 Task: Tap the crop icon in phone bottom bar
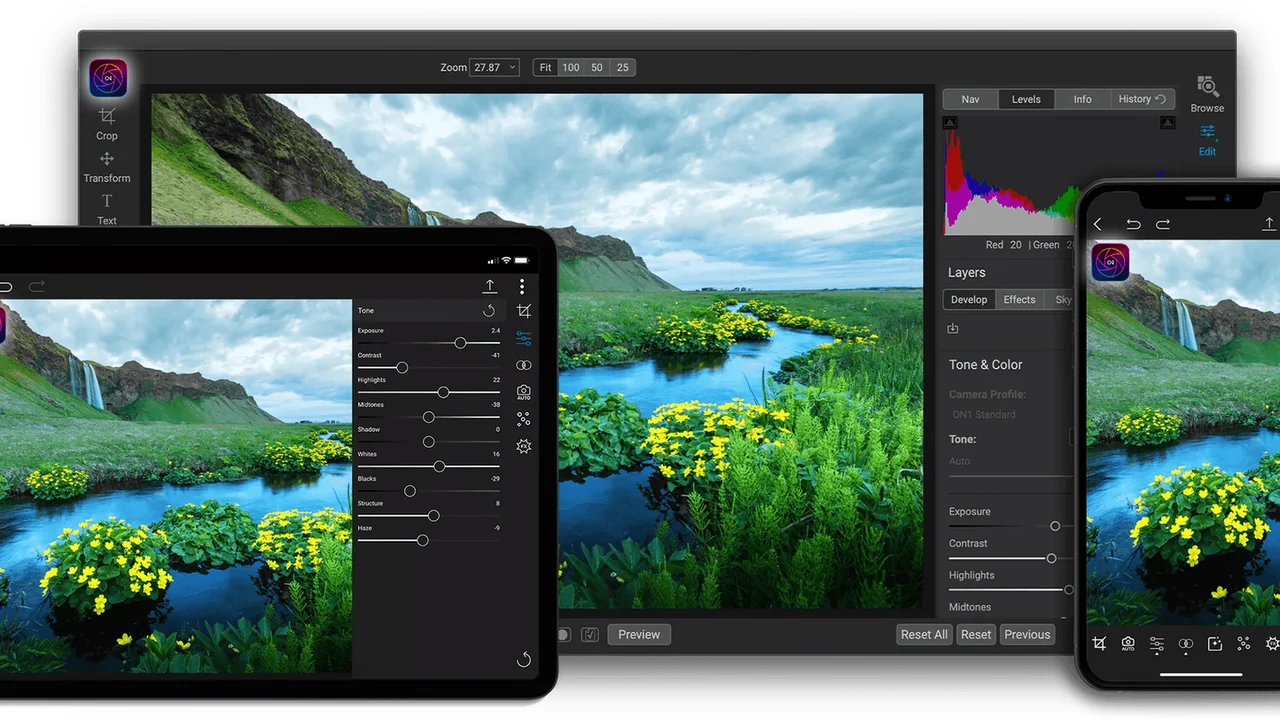click(x=1099, y=644)
